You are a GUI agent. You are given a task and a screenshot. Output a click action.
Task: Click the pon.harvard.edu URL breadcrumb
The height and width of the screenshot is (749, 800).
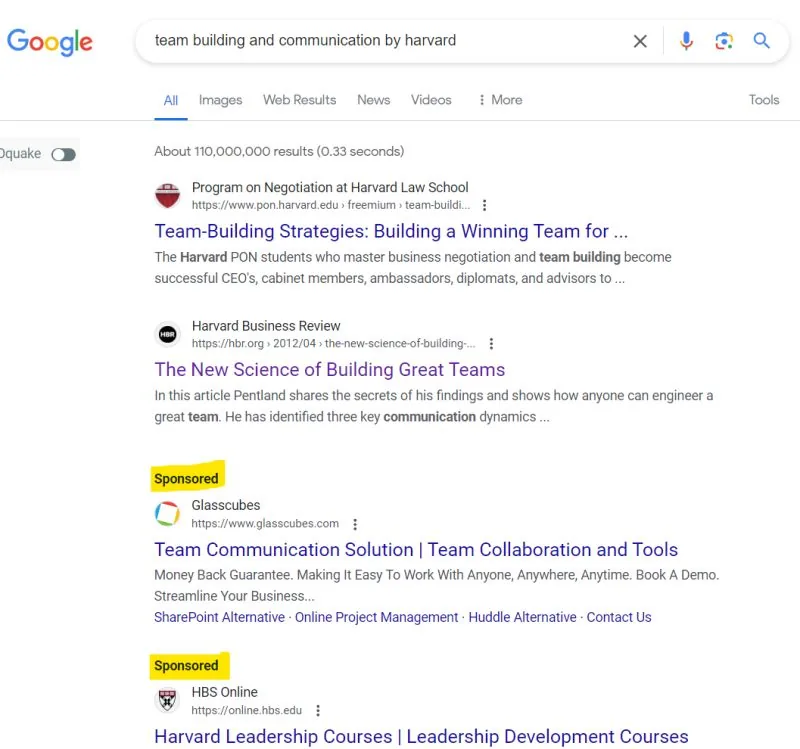point(331,205)
